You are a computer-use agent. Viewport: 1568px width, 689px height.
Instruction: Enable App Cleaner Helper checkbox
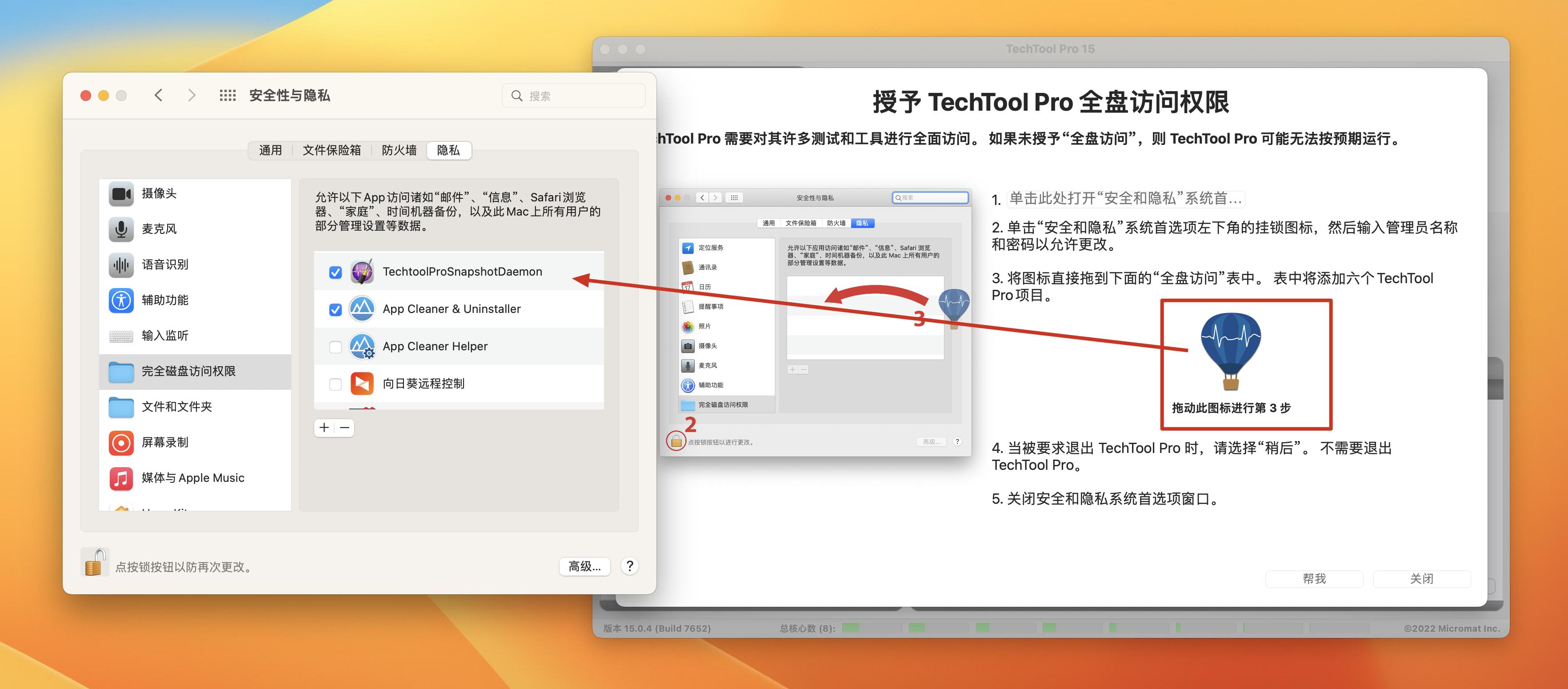point(336,347)
